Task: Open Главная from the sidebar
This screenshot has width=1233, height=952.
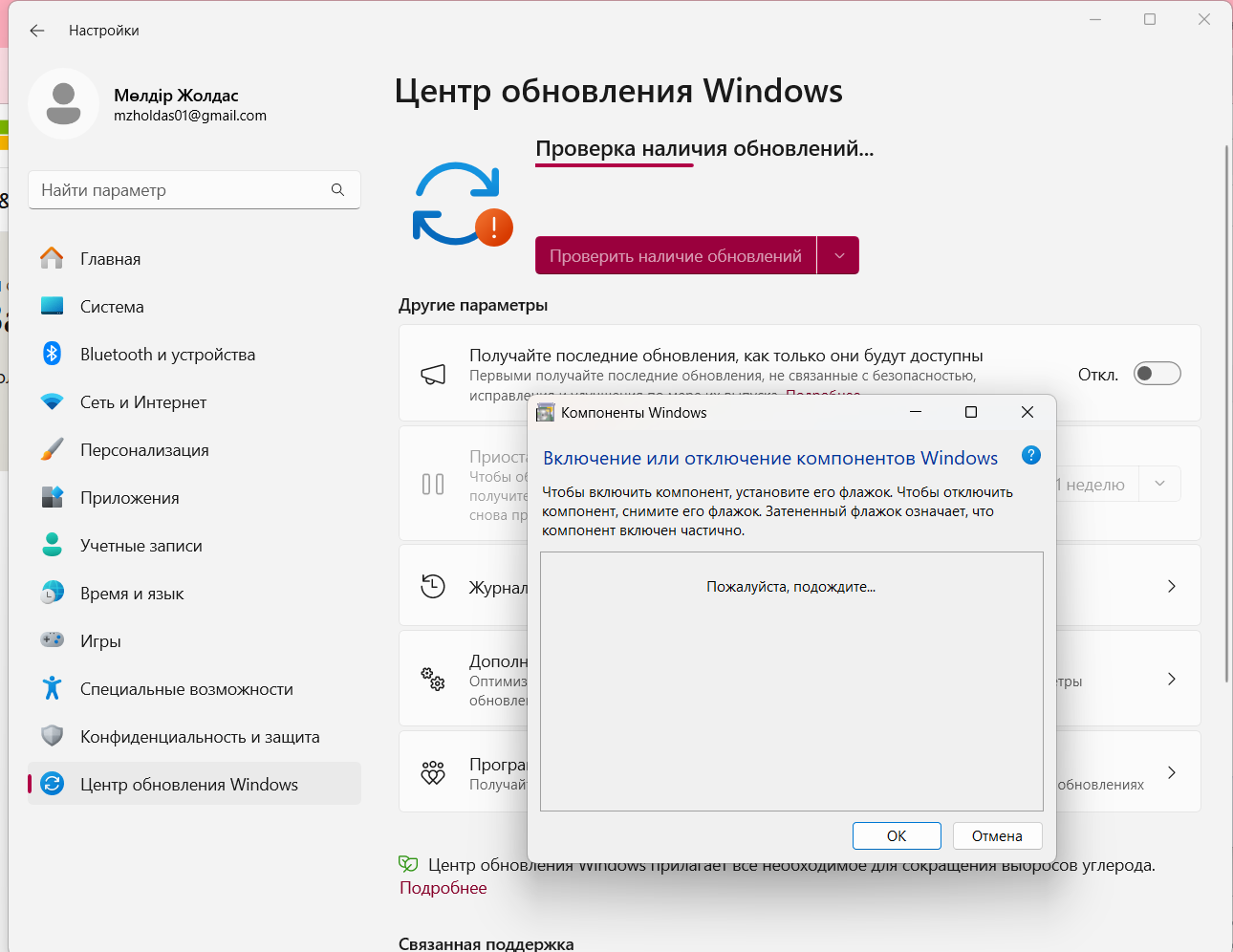Action: coord(195,259)
